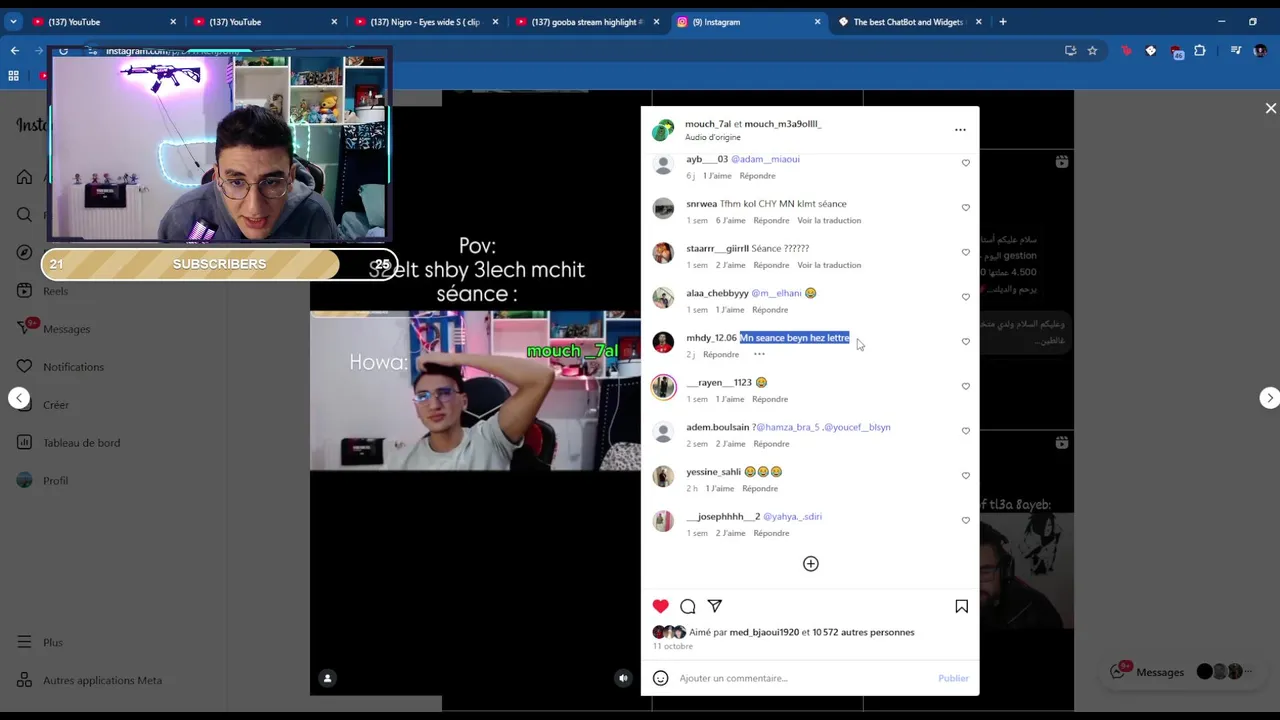View 10 572 autres personnes likes
Image resolution: width=1280 pixels, height=720 pixels.
pos(863,632)
